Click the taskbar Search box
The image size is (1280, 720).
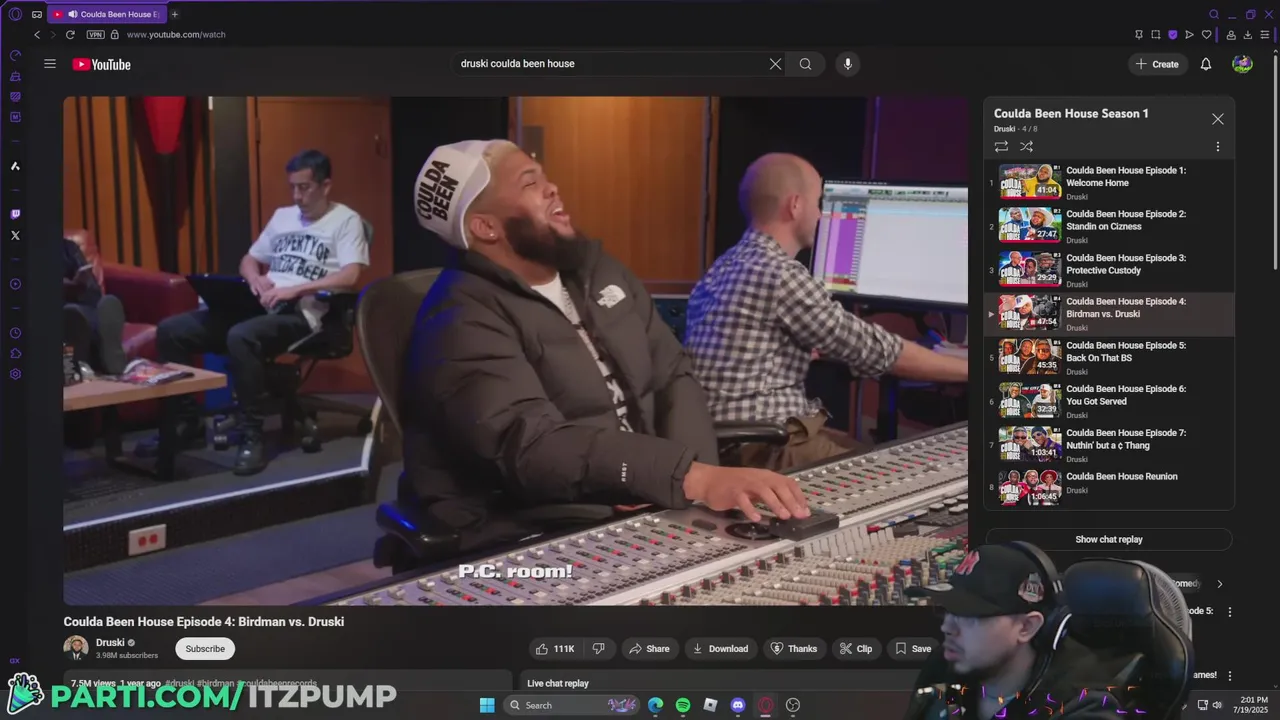pyautogui.click(x=572, y=705)
